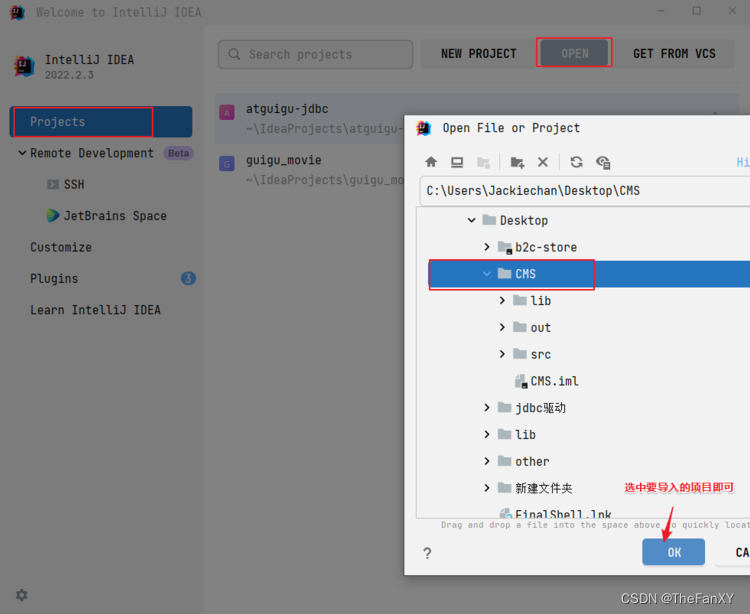The image size is (750, 614).
Task: Expand the jdbc驱动 folder
Action: click(487, 407)
